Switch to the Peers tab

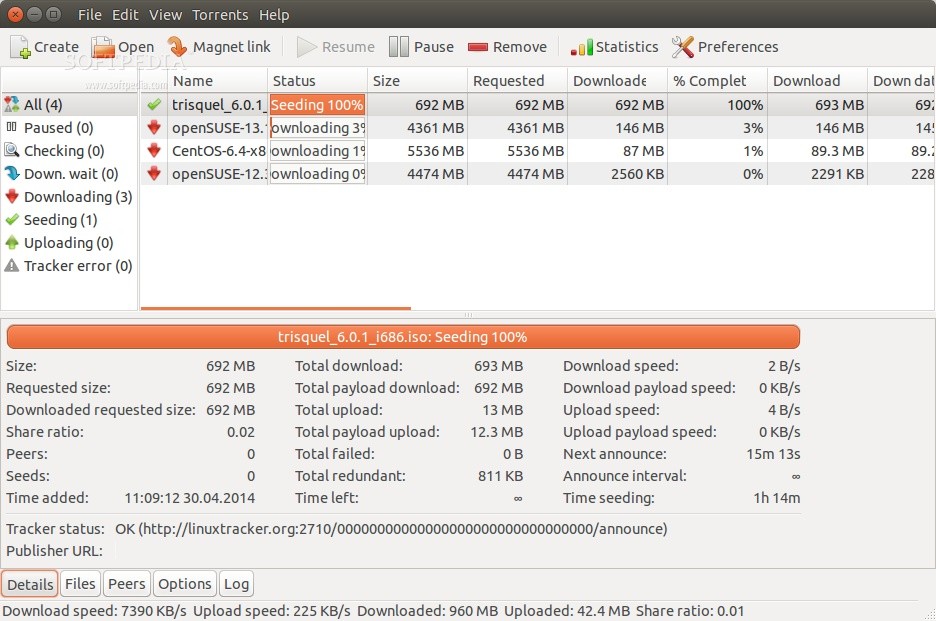coord(127,584)
